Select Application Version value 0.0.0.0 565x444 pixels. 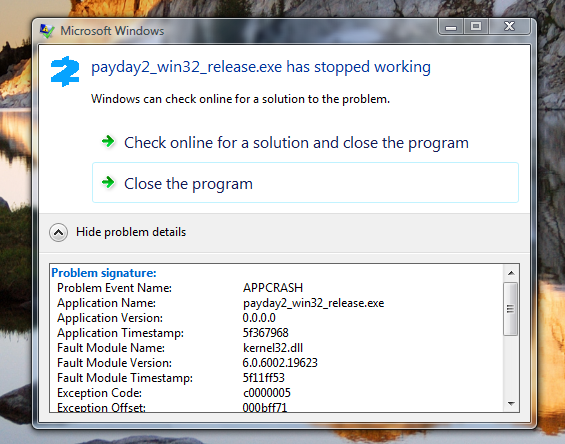pyautogui.click(x=259, y=318)
